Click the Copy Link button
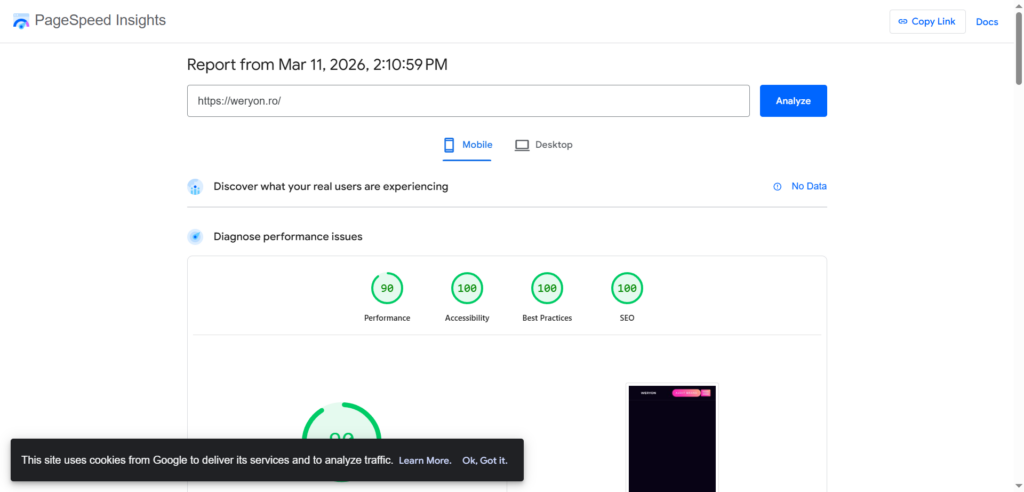1024x492 pixels. pos(927,22)
